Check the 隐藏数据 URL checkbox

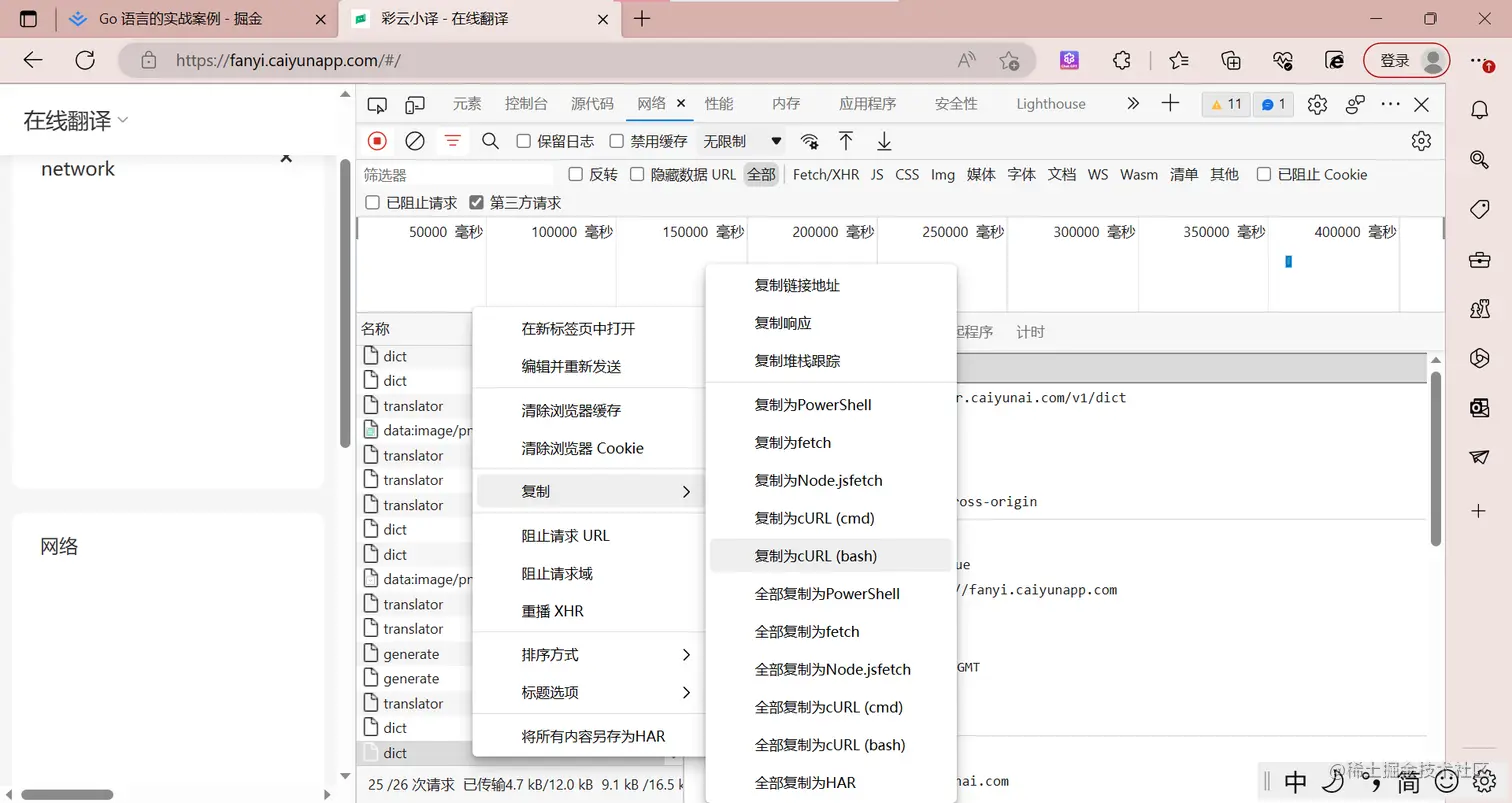[x=636, y=174]
